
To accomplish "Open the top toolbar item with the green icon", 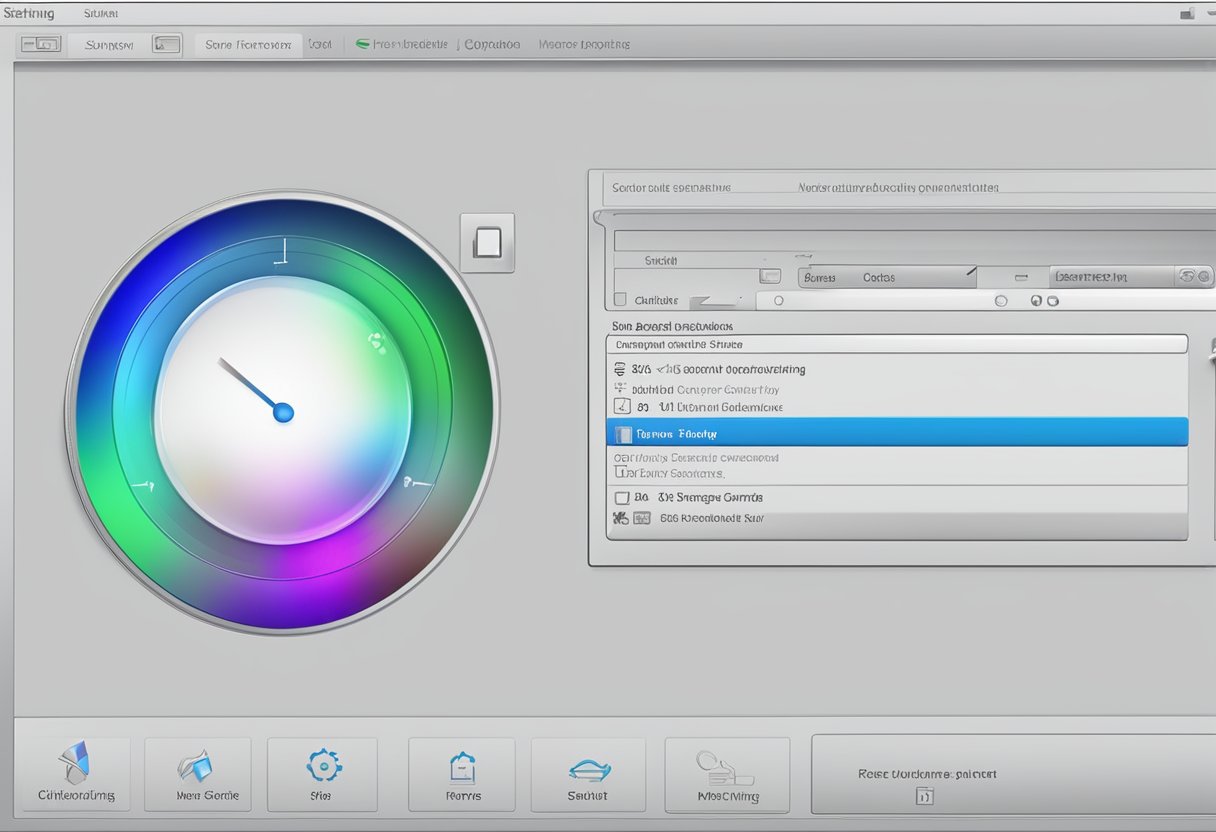I will click(x=402, y=45).
